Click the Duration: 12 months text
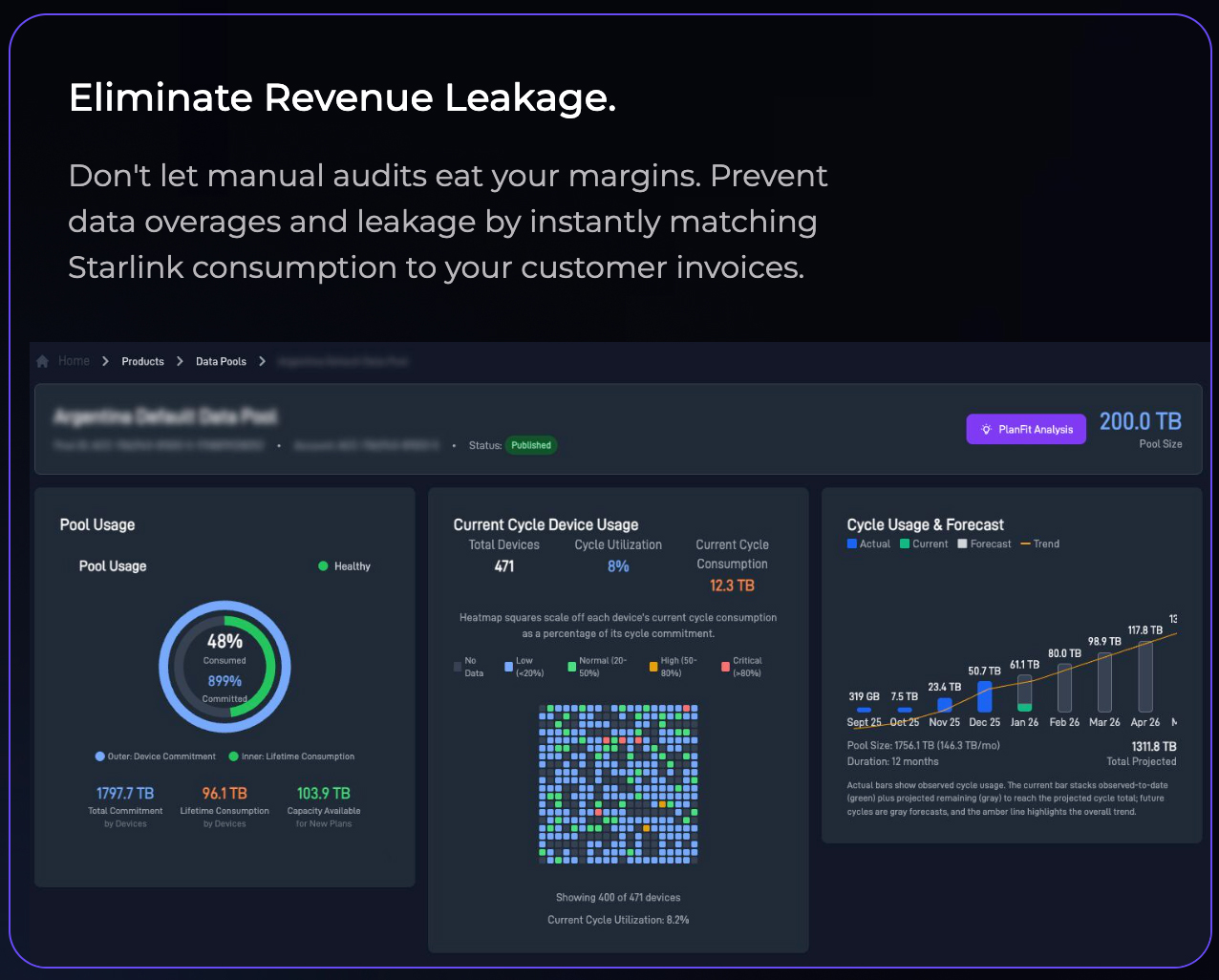Viewport: 1219px width, 980px height. click(892, 762)
